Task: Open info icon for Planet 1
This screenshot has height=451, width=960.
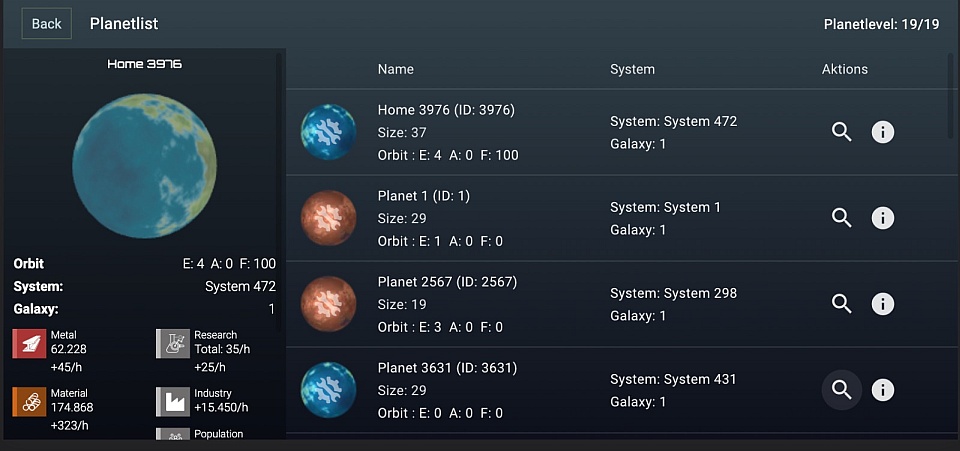Action: point(883,218)
